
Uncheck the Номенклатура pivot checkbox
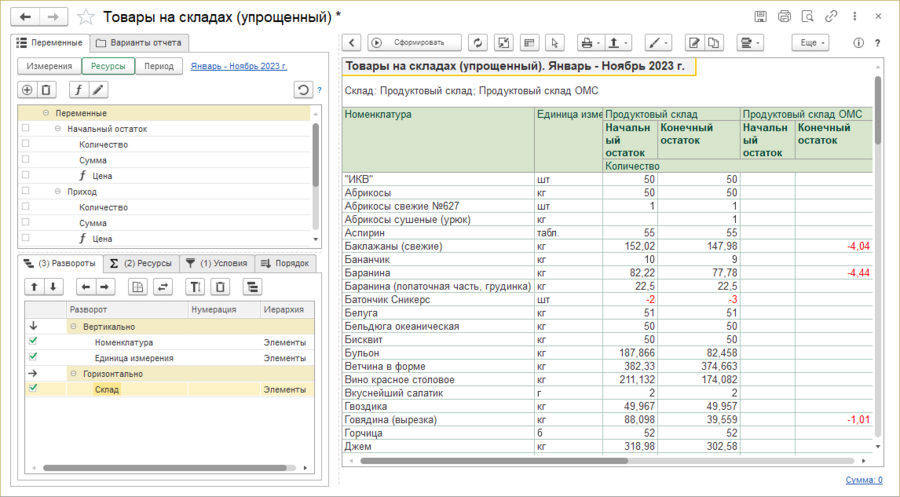(33, 341)
